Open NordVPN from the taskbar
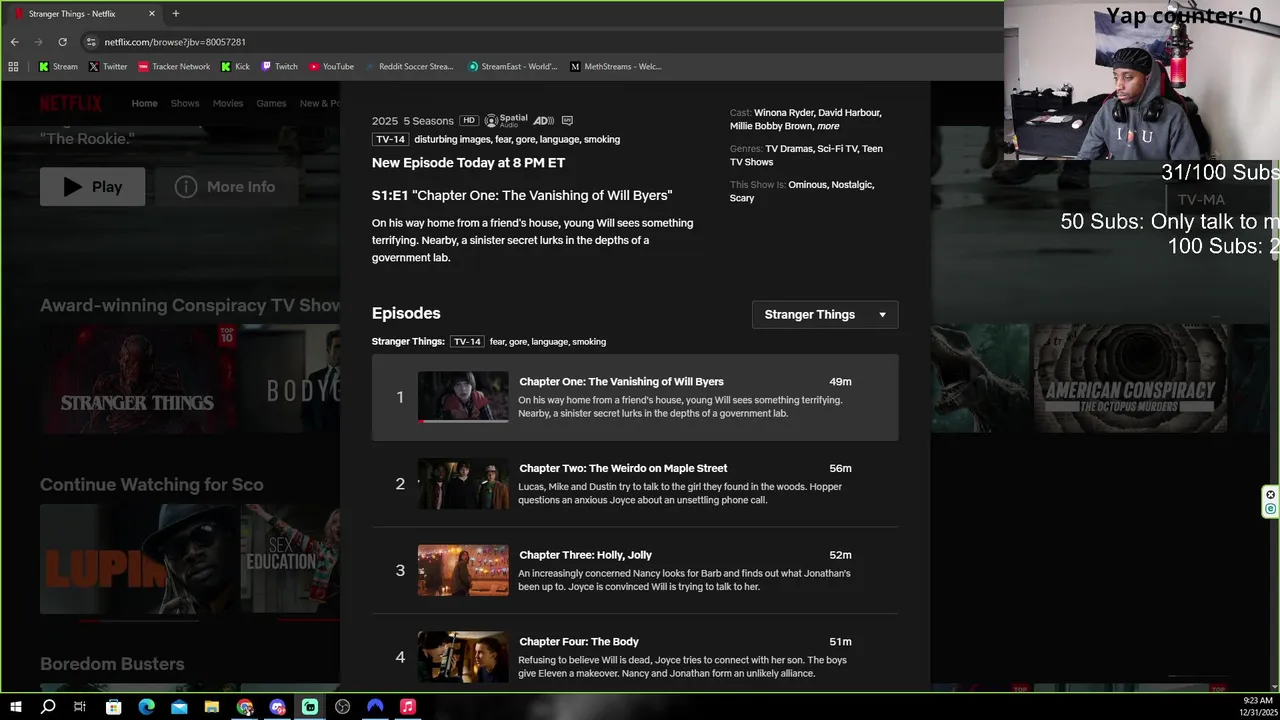1280x720 pixels. 375,707
